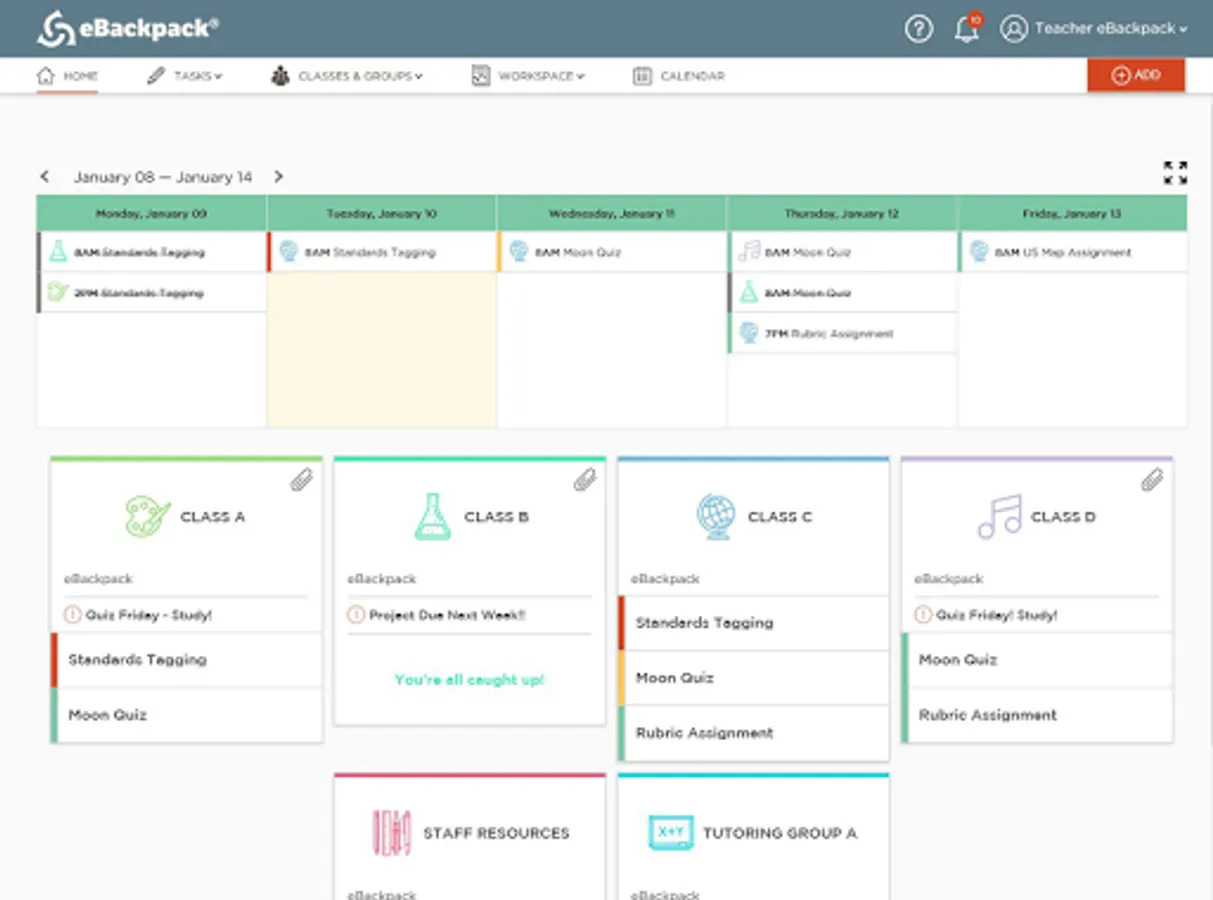Open the Workspace menu
Viewport: 1213px width, 900px height.
pyautogui.click(x=528, y=76)
